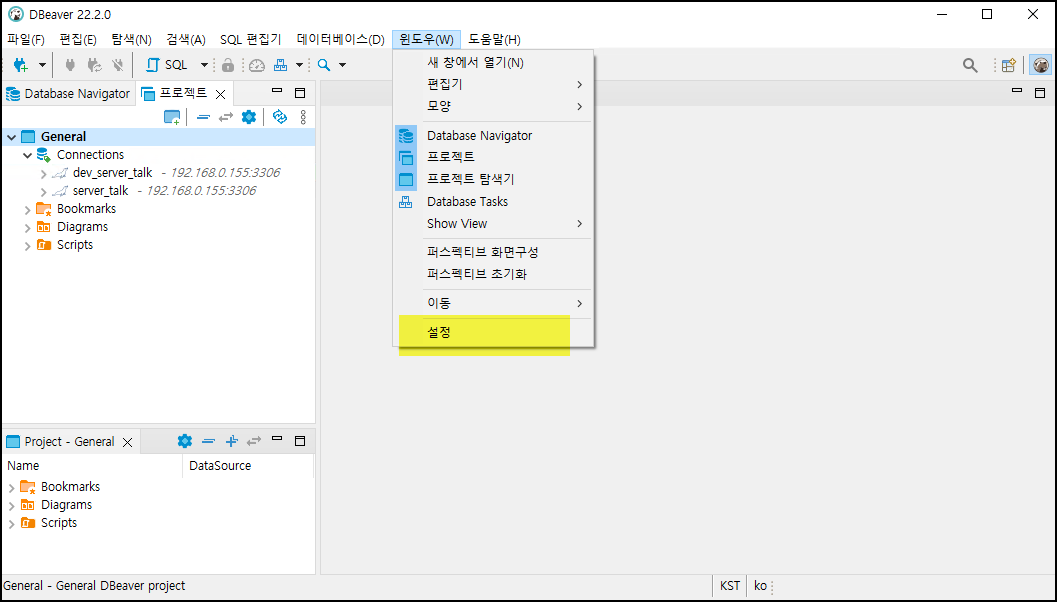
Task: Toggle link with editor in the Project - General panel
Action: point(254,441)
